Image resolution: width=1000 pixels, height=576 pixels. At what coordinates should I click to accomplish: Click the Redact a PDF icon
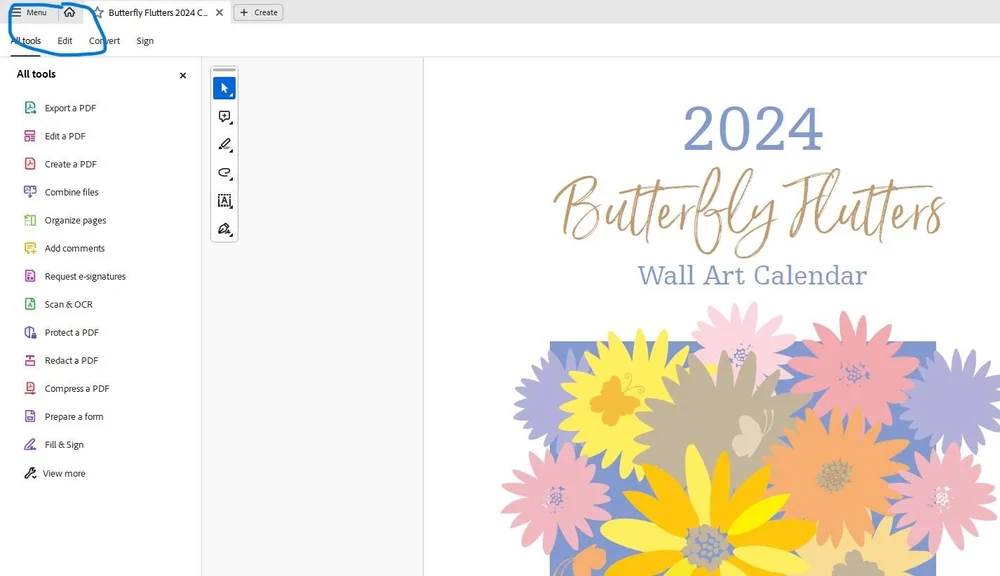(30, 360)
